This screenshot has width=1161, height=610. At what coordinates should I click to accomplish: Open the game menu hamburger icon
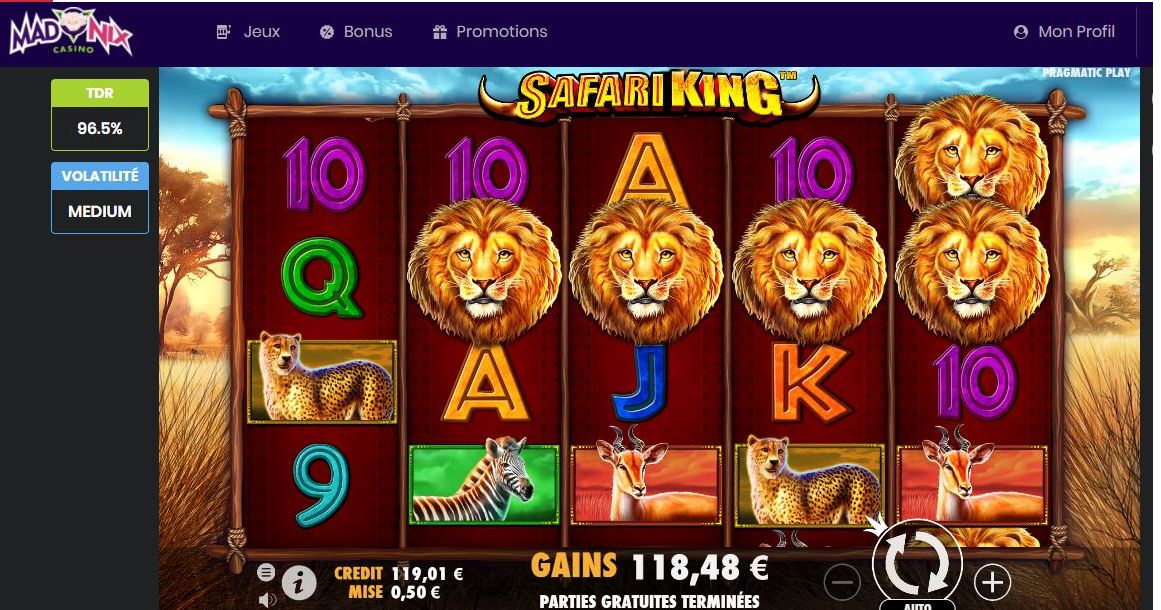point(266,572)
